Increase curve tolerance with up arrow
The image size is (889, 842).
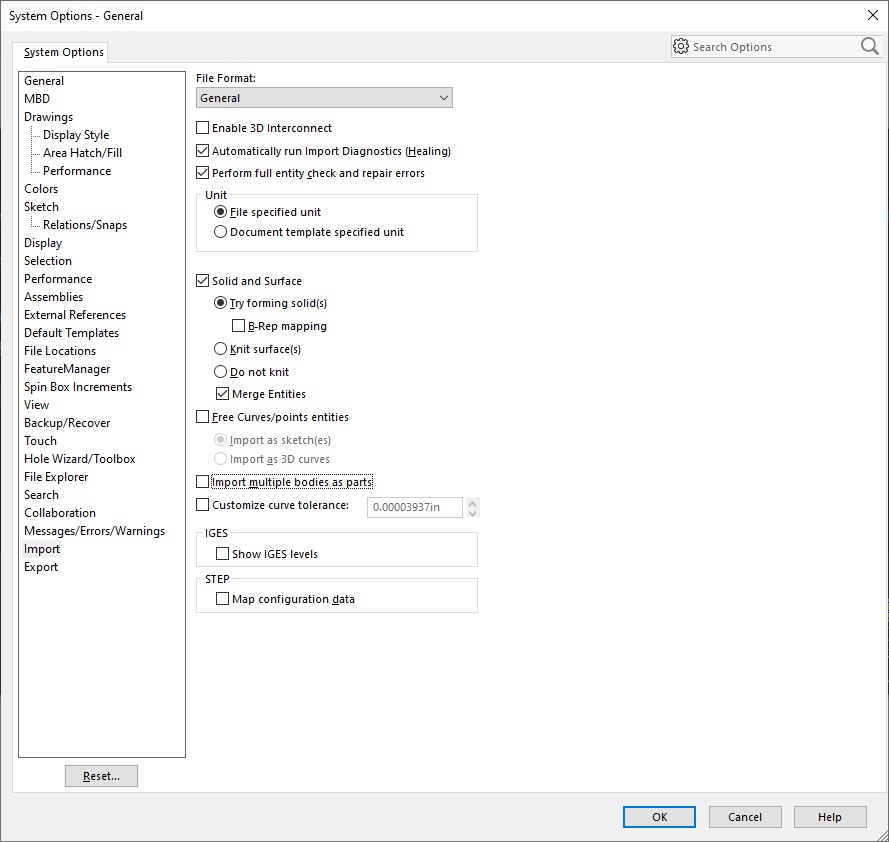point(472,502)
